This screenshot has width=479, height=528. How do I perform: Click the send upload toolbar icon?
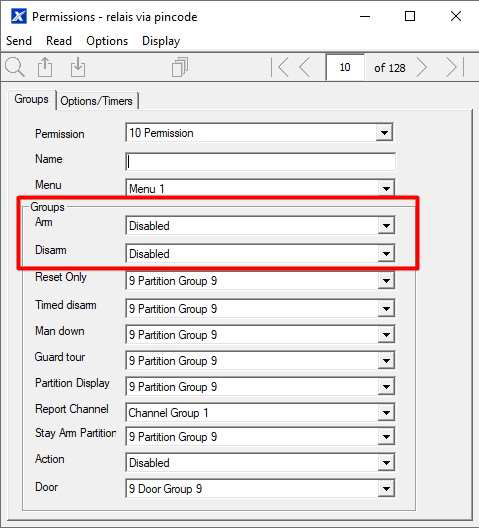coord(45,67)
